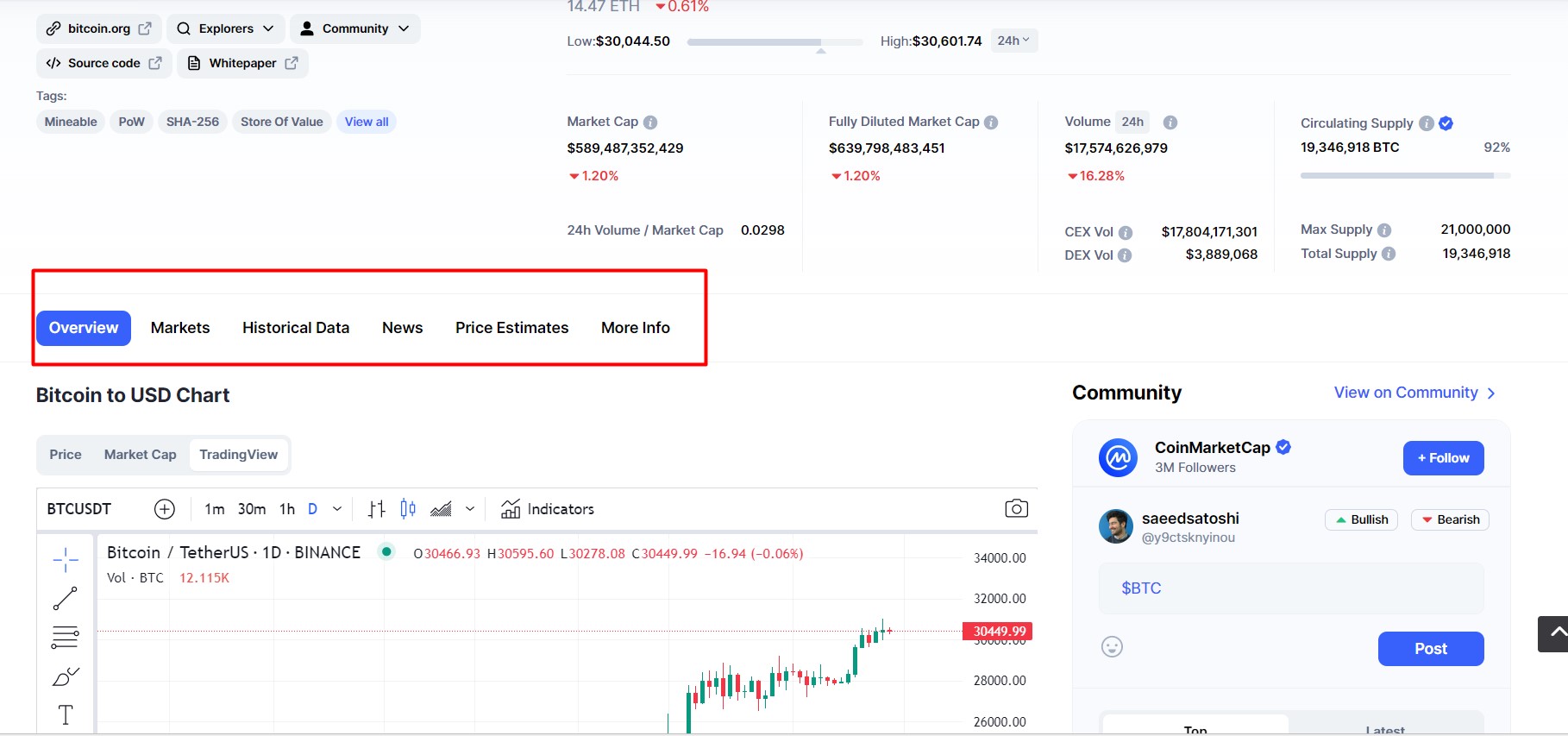
Task: Open the 24h price range dropdown
Action: (x=1013, y=41)
